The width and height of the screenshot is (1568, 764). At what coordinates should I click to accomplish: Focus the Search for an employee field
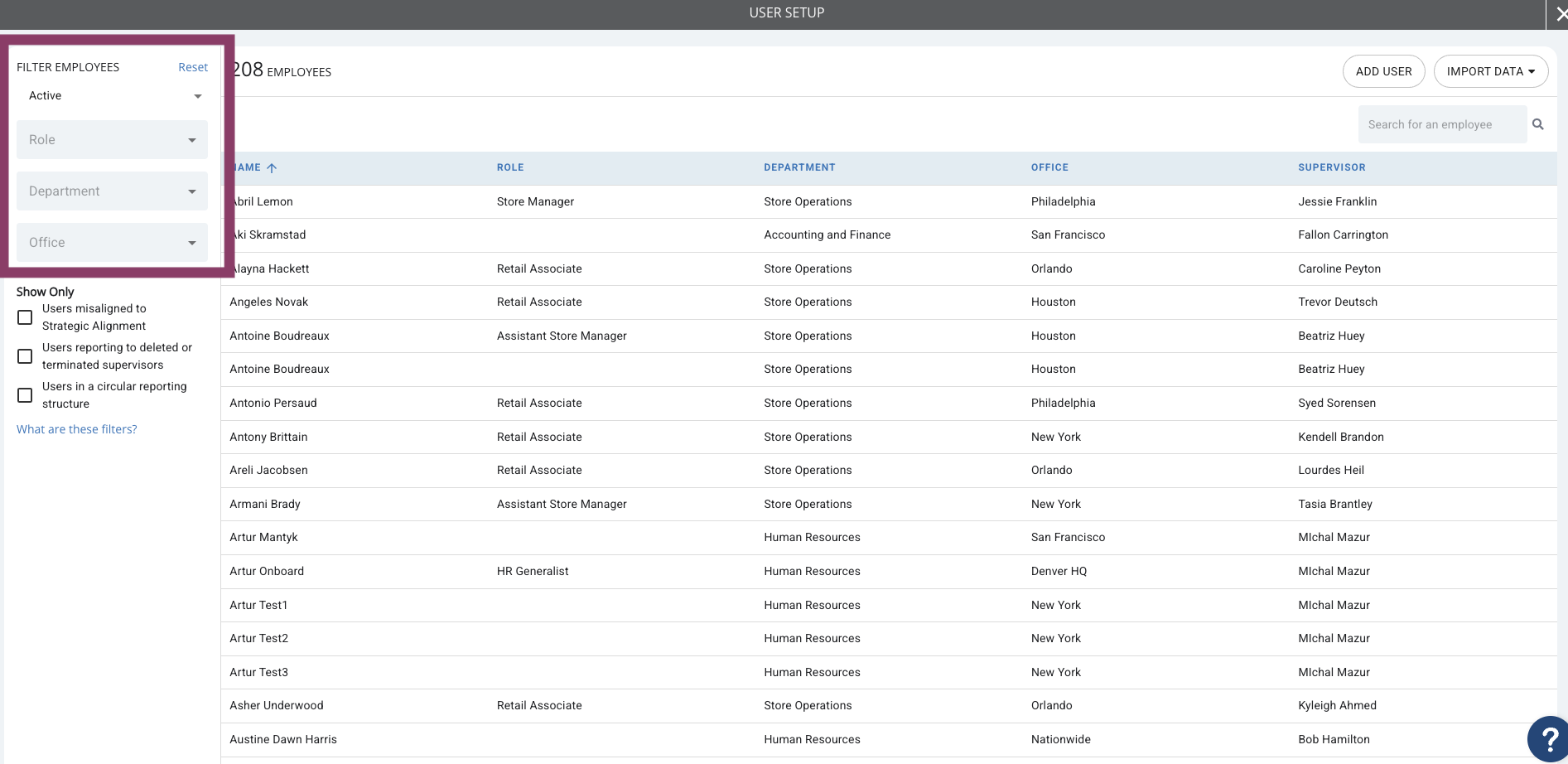click(x=1442, y=124)
